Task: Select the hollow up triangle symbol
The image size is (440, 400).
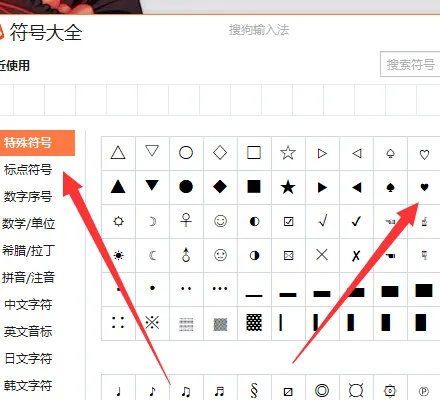Action: tap(118, 153)
